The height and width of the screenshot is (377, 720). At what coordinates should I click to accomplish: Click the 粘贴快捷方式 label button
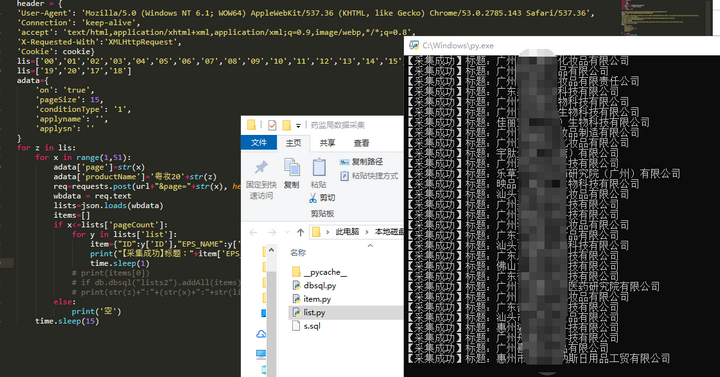pyautogui.click(x=375, y=176)
